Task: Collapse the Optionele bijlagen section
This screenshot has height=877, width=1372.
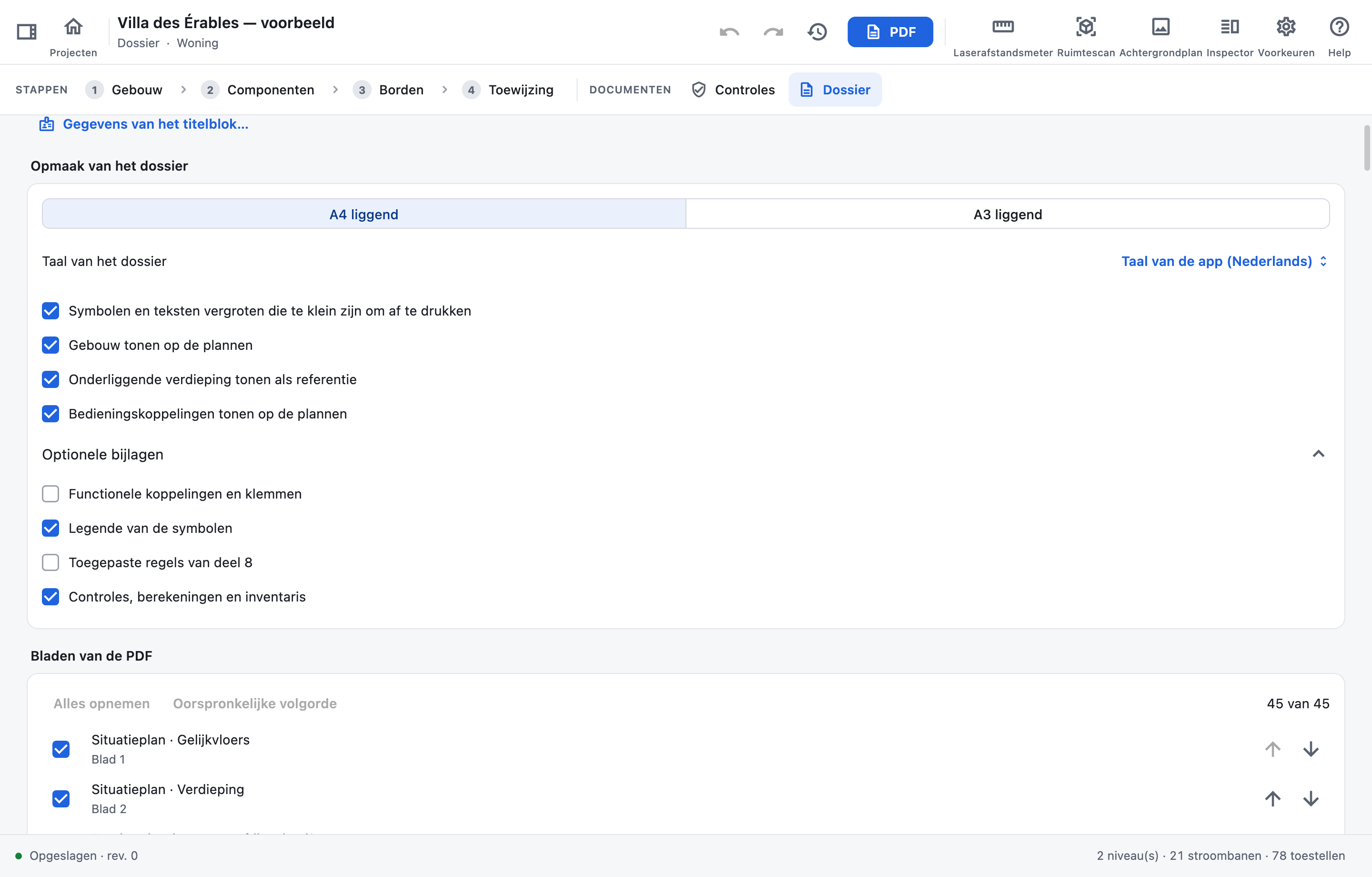Action: click(x=1318, y=454)
